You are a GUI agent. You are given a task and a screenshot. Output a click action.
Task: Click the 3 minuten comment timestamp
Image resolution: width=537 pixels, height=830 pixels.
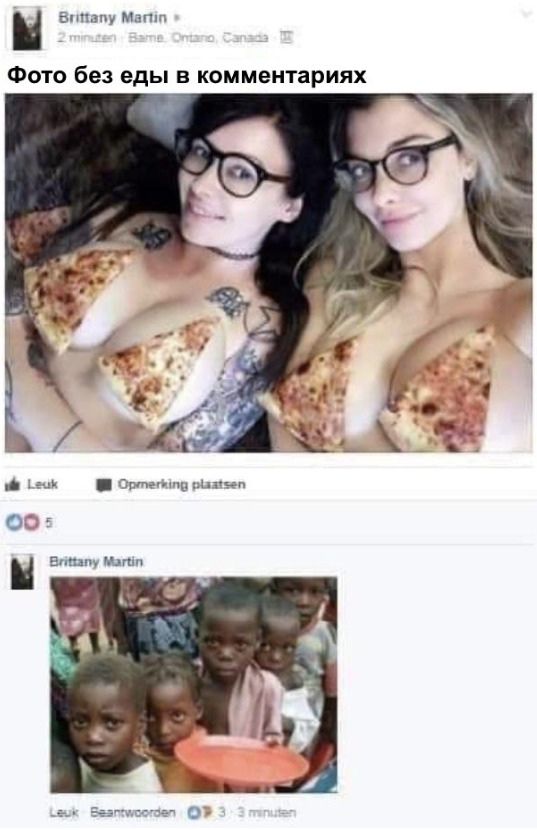point(266,812)
